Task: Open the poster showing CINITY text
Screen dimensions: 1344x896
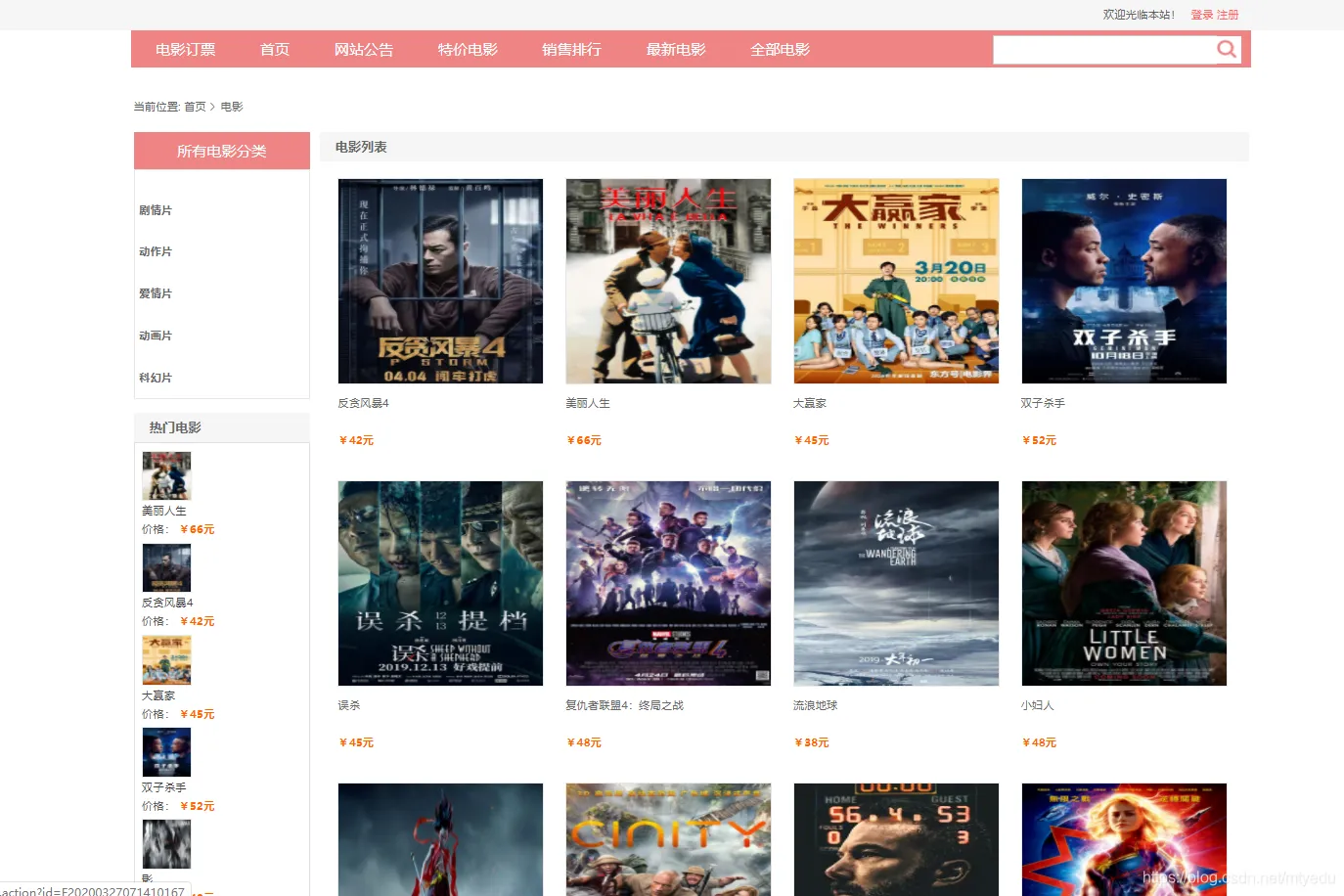Action: tap(668, 839)
